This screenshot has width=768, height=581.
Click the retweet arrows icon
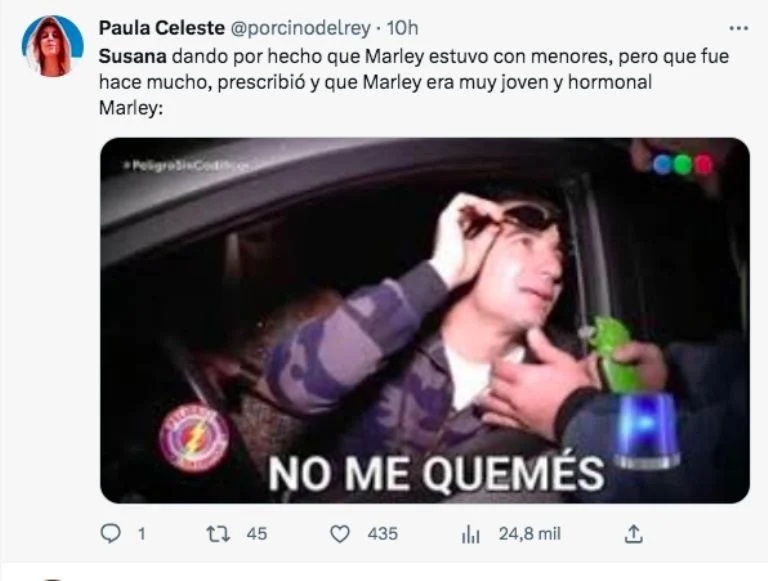[x=218, y=533]
